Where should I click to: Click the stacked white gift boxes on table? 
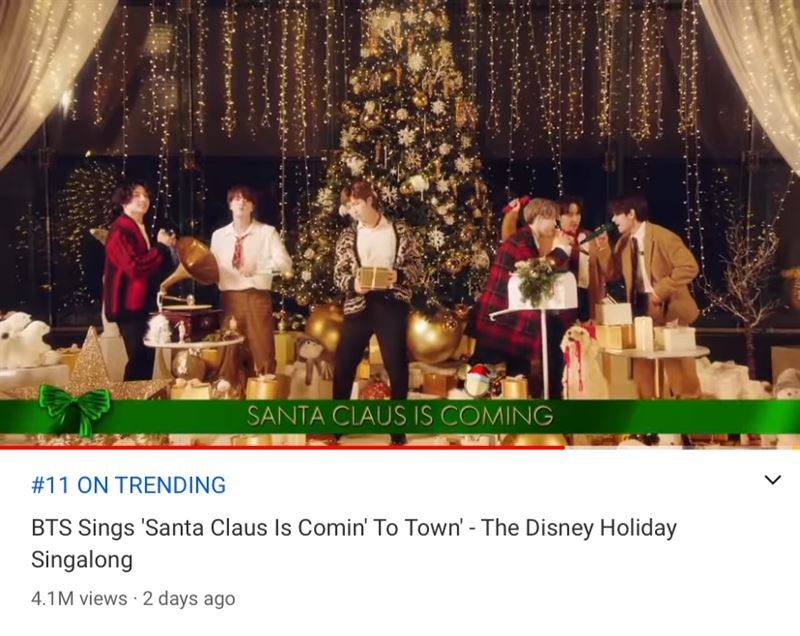click(643, 327)
